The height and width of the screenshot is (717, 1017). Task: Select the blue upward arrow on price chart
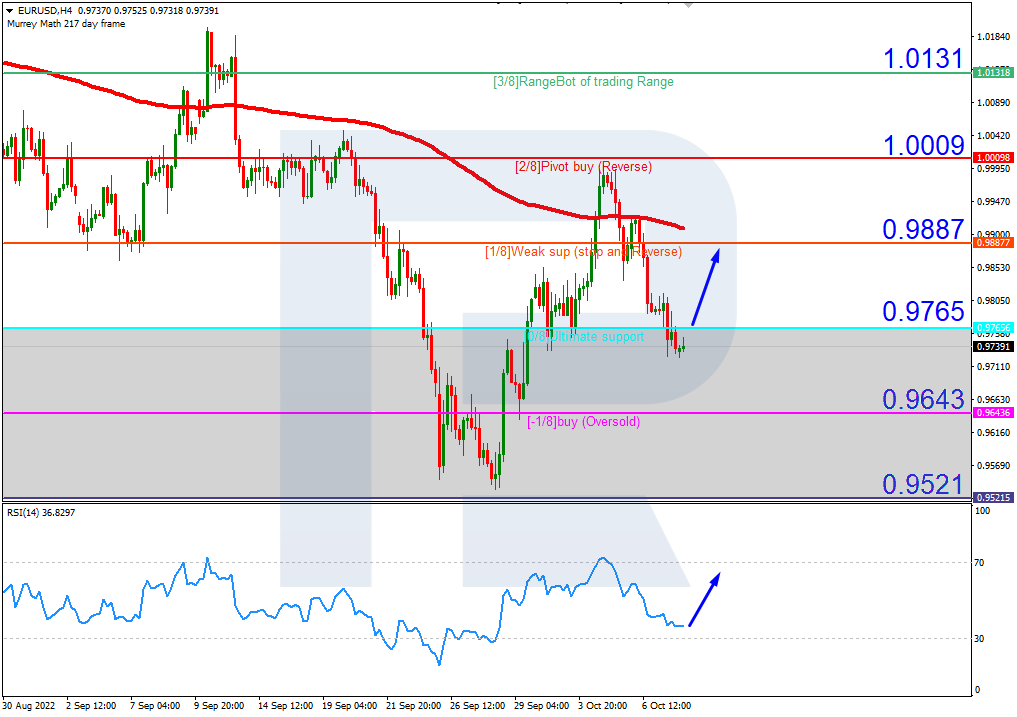tap(705, 287)
